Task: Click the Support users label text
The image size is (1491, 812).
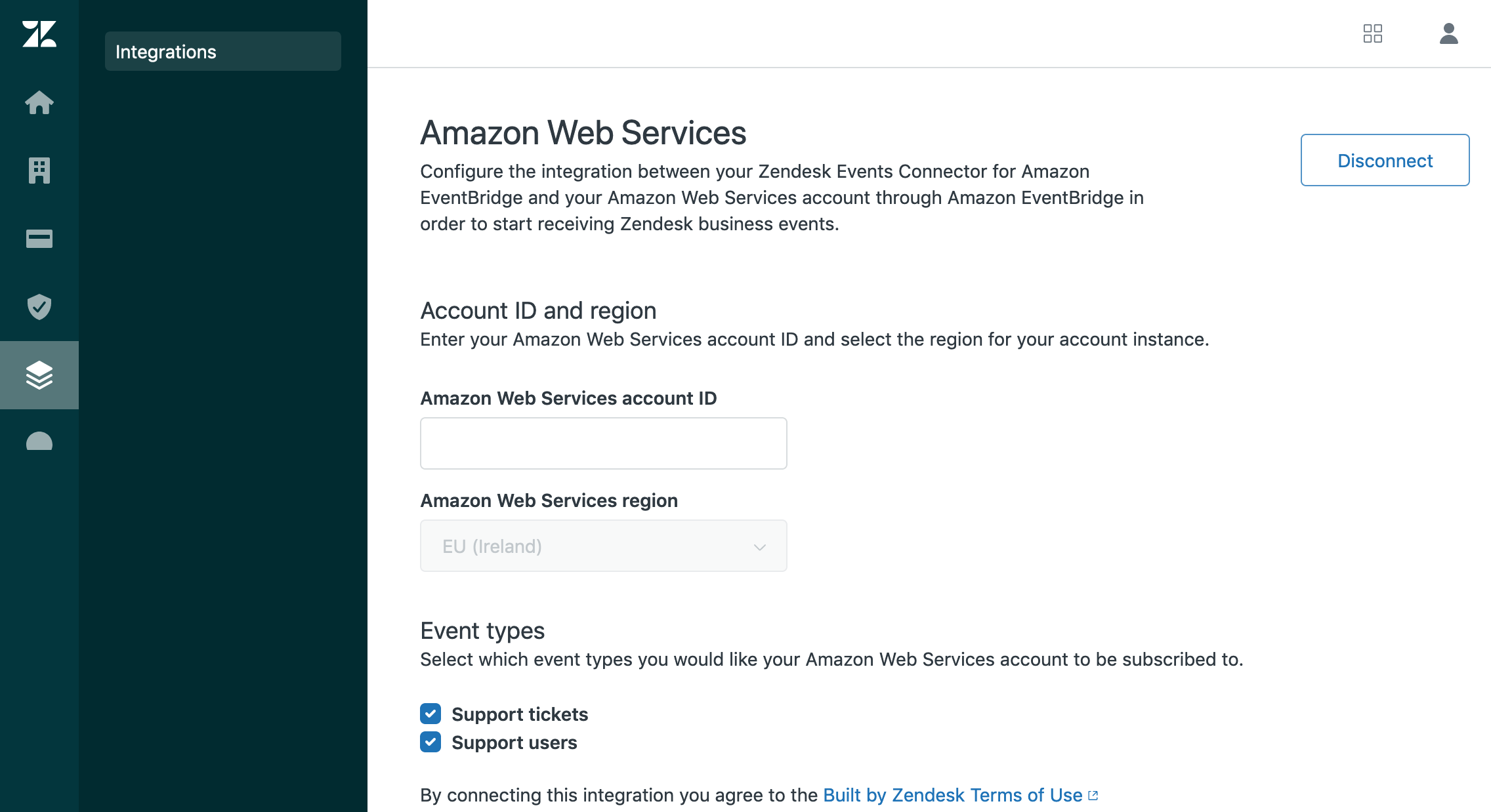Action: coord(514,742)
